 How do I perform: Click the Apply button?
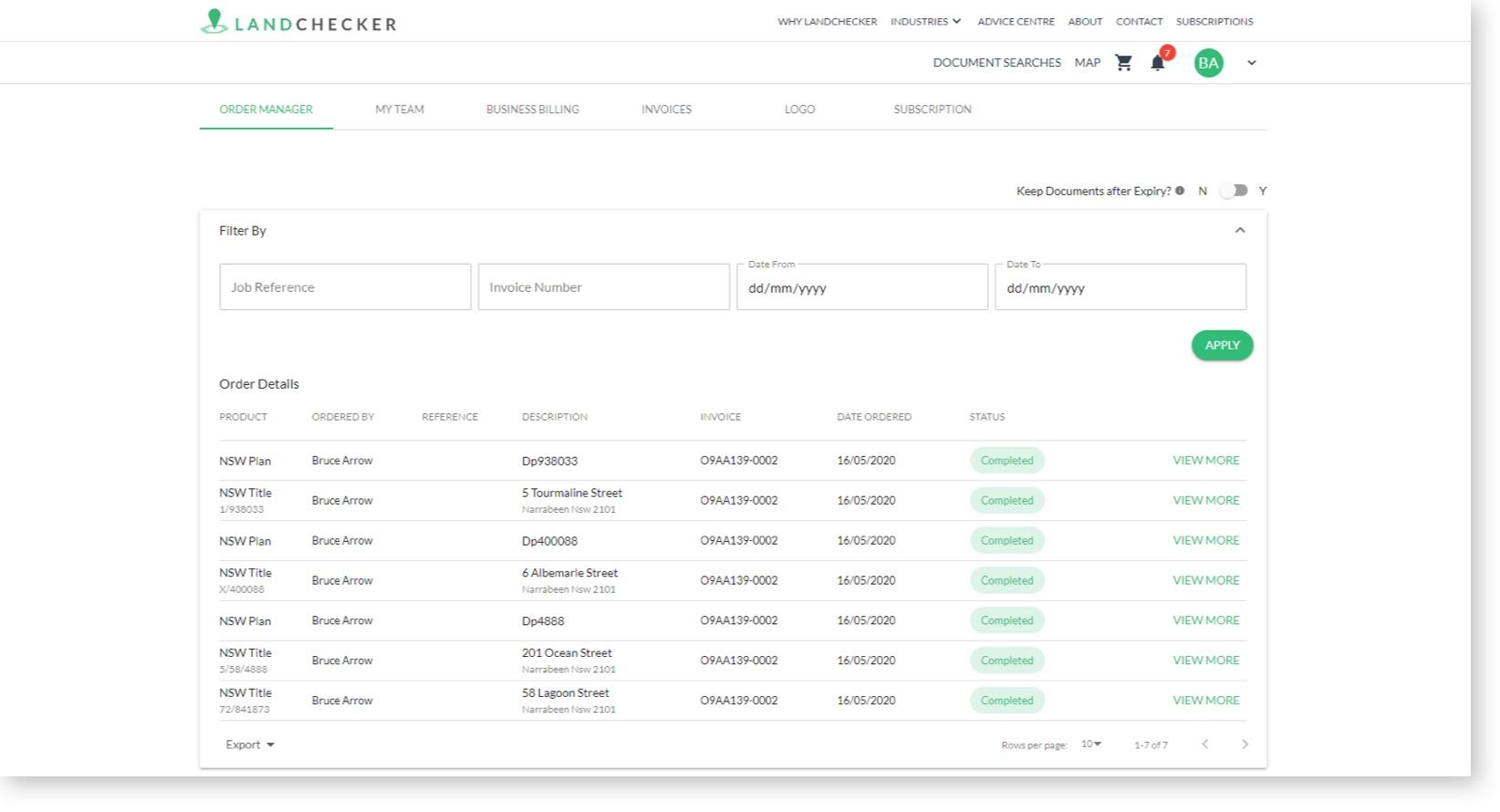tap(1222, 346)
